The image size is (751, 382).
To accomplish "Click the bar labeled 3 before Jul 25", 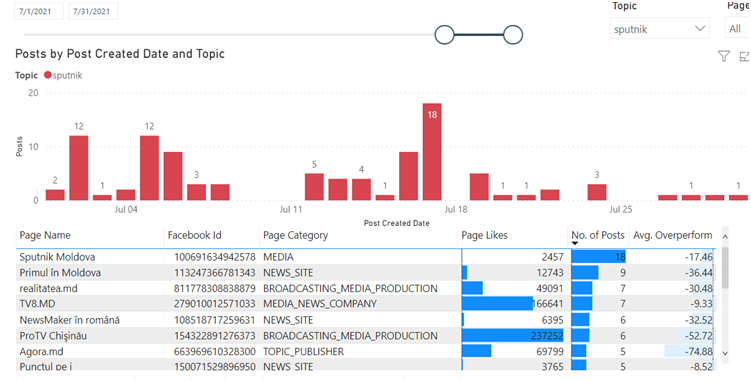I will 597,192.
